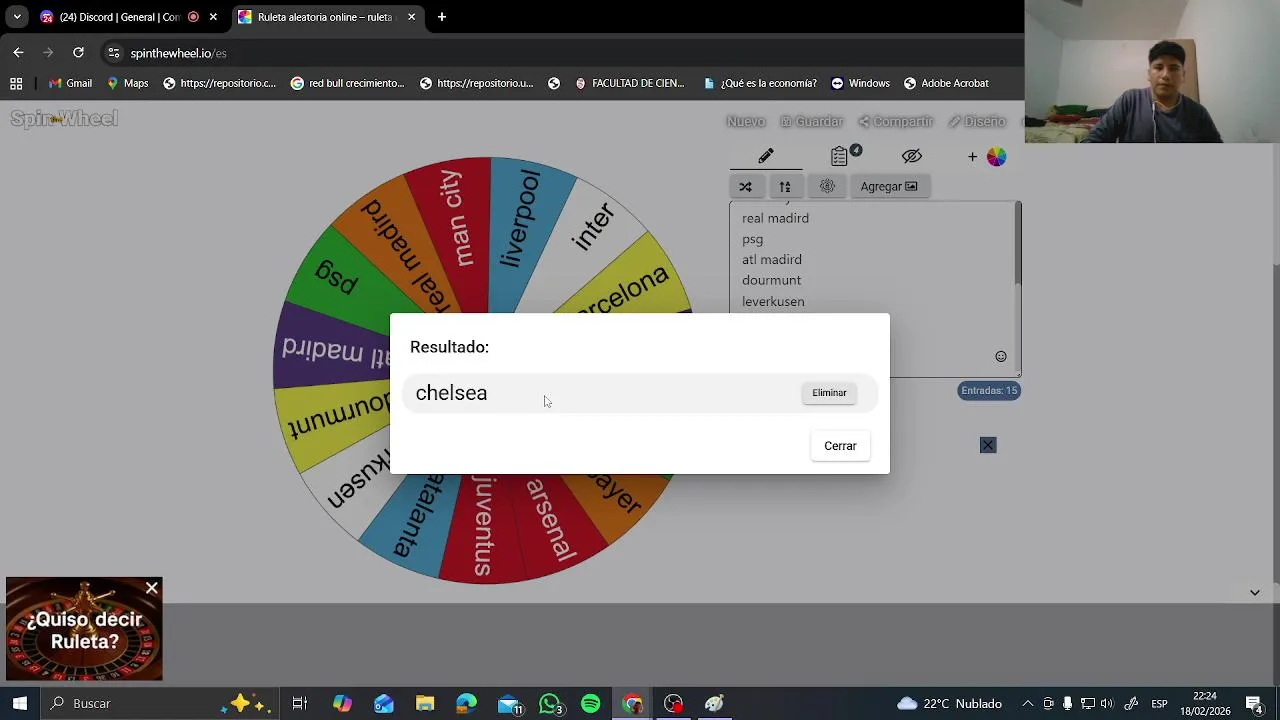Open the ¿Qué es la economía? bookmark
The image size is (1280, 720).
[760, 83]
